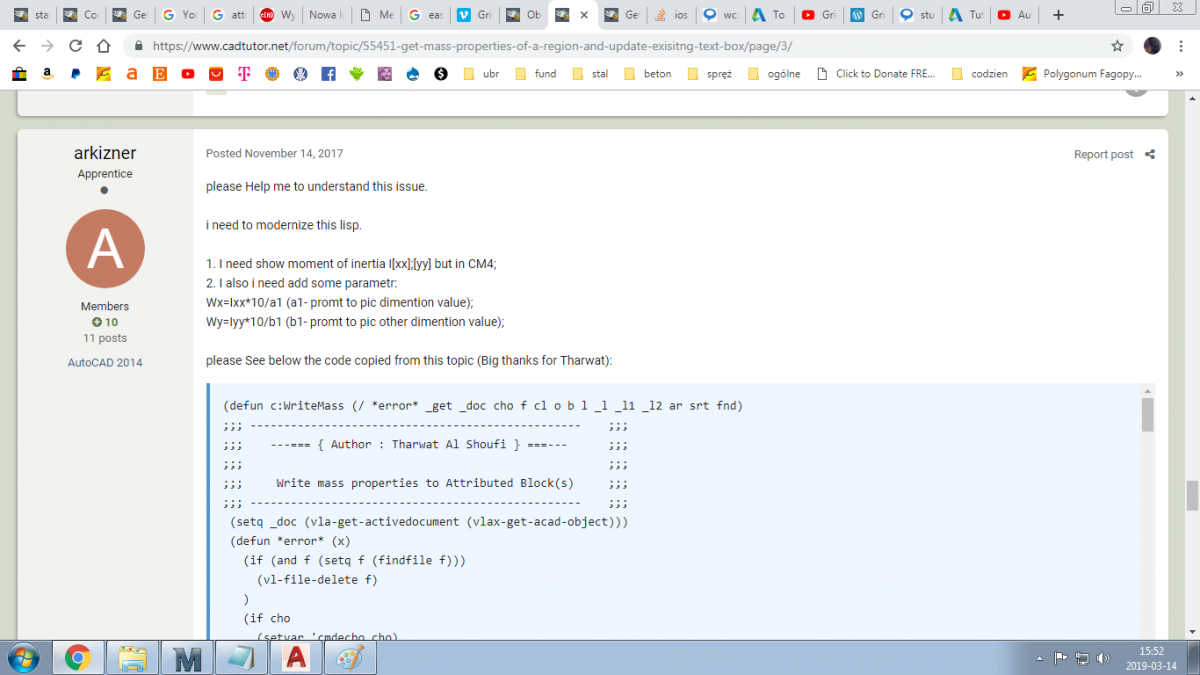Click the share post icon
This screenshot has width=1200, height=675.
coord(1150,154)
